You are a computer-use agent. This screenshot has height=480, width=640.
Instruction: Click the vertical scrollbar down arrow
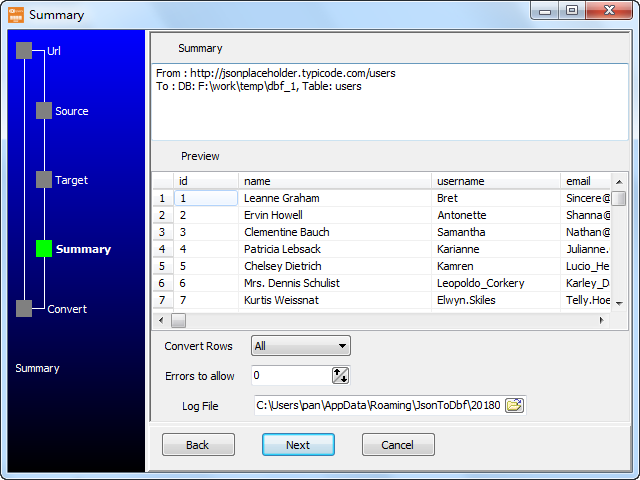coord(620,303)
